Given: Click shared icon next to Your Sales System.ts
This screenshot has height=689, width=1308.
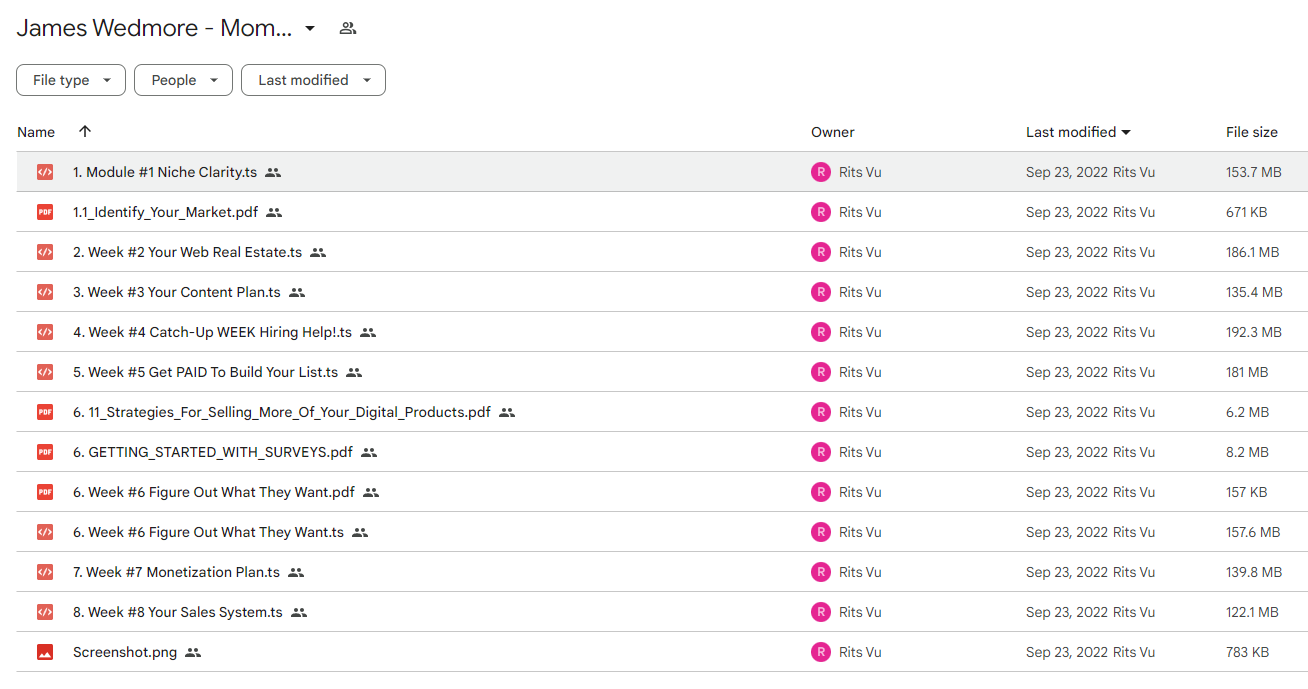Looking at the screenshot, I should point(299,612).
